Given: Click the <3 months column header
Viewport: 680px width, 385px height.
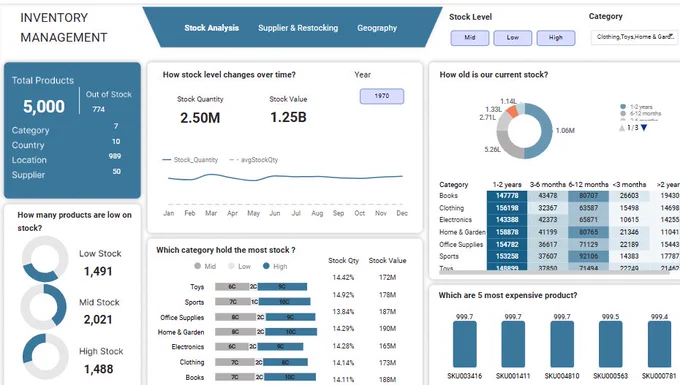Looking at the screenshot, I should point(629,185).
